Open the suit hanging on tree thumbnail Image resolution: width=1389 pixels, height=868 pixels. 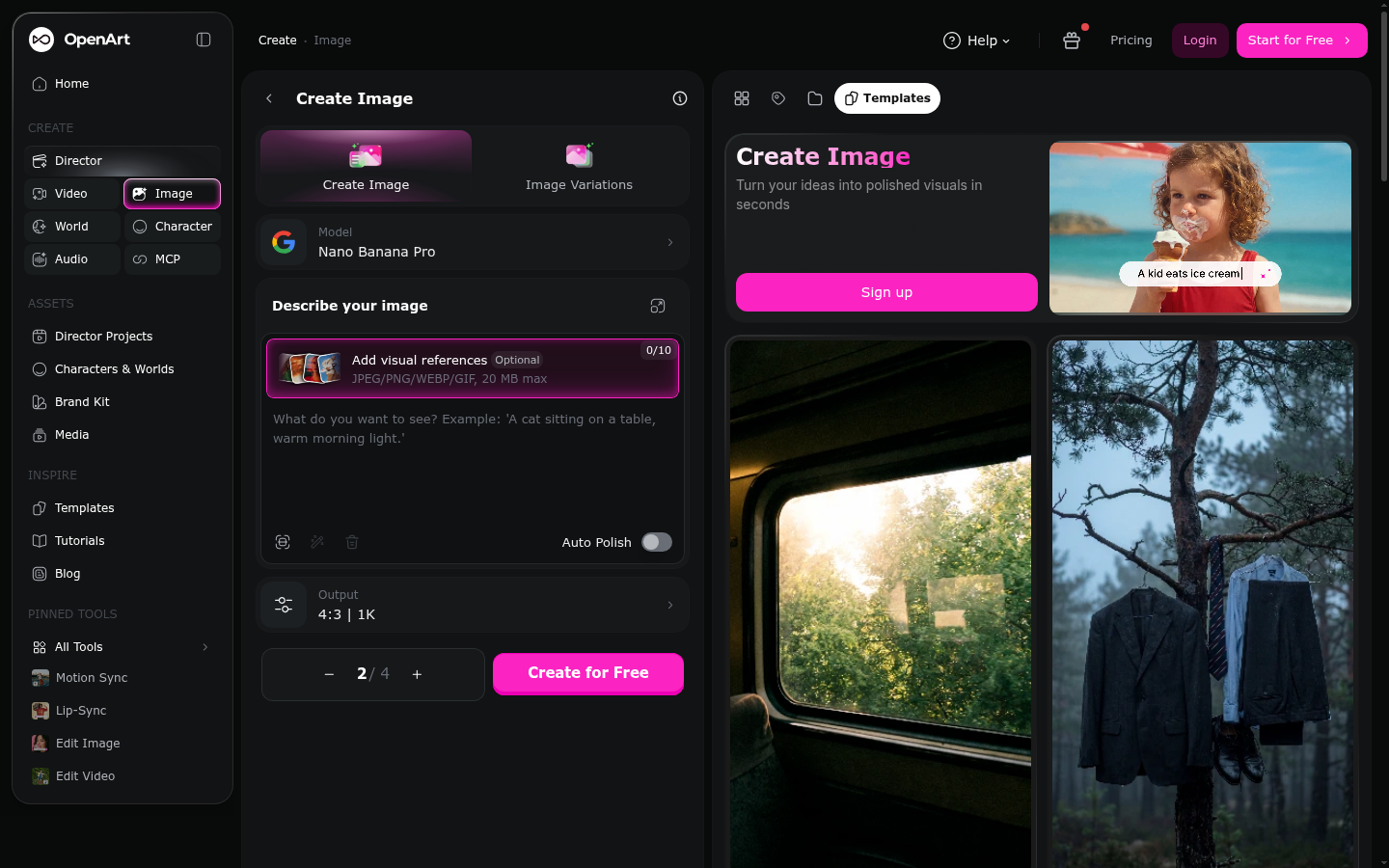click(x=1203, y=604)
